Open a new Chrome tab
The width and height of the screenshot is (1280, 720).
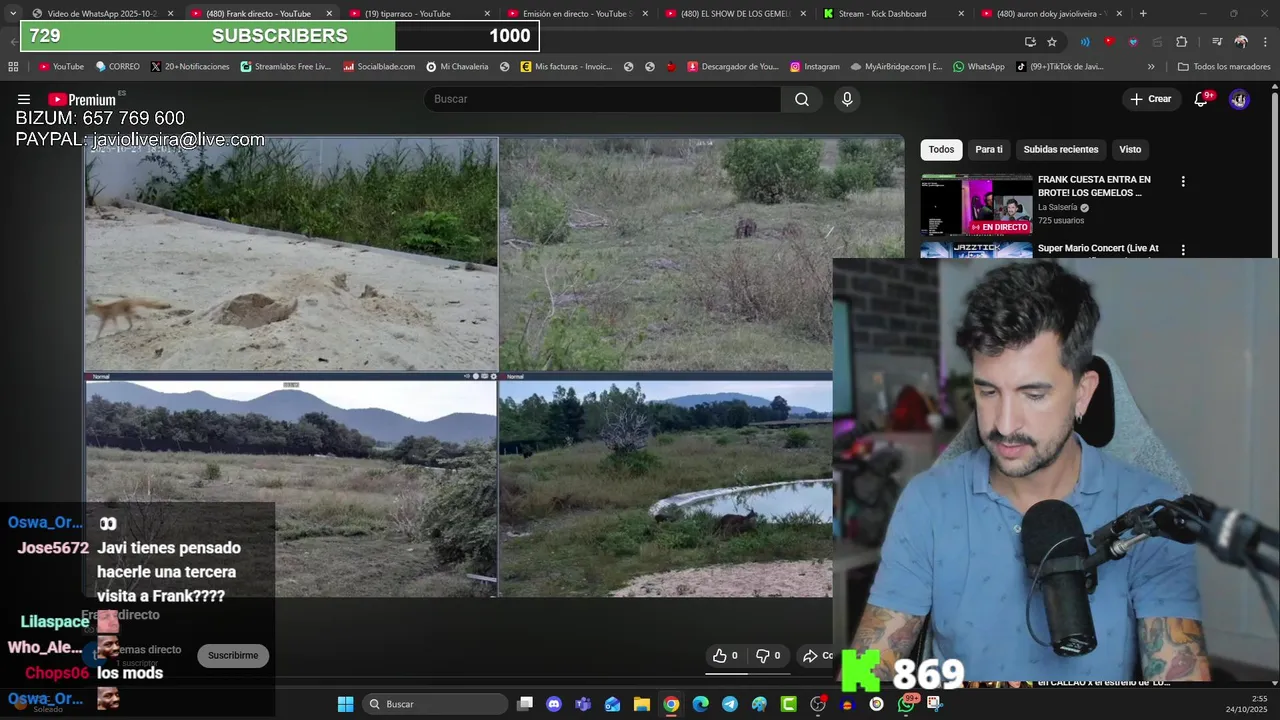(1143, 13)
